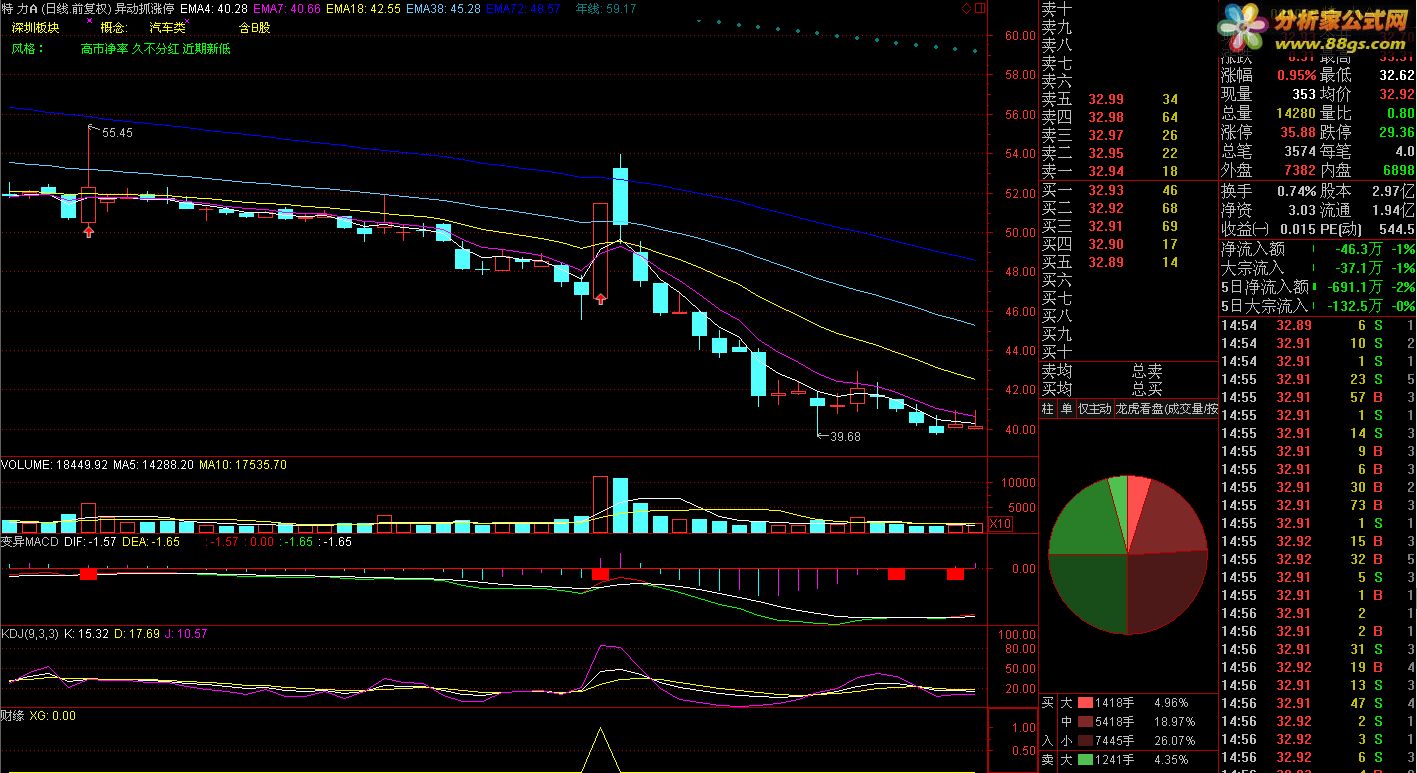Screen dimensions: 1417x773
Task: Click the KDJ(9,3,3) indicator title
Action: 29,633
